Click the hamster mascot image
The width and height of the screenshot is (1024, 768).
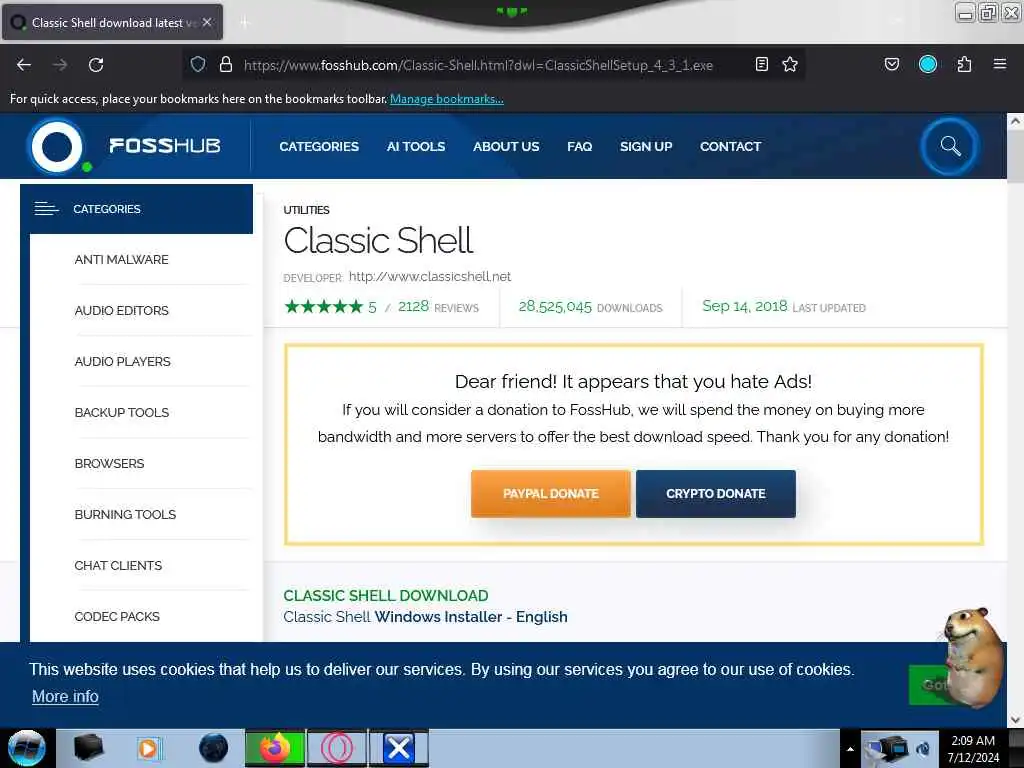(x=973, y=656)
